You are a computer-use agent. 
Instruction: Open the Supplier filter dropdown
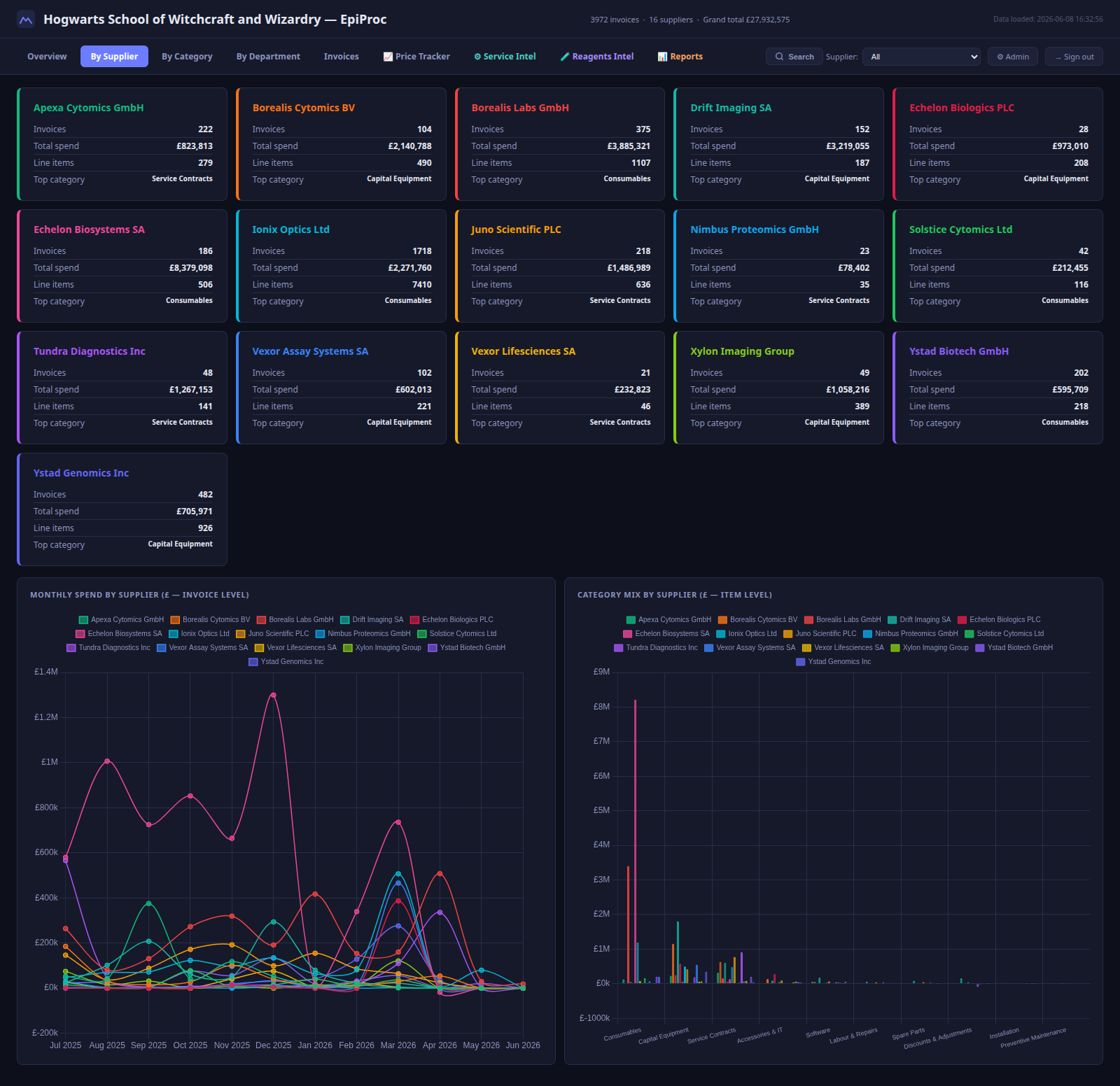tap(922, 57)
